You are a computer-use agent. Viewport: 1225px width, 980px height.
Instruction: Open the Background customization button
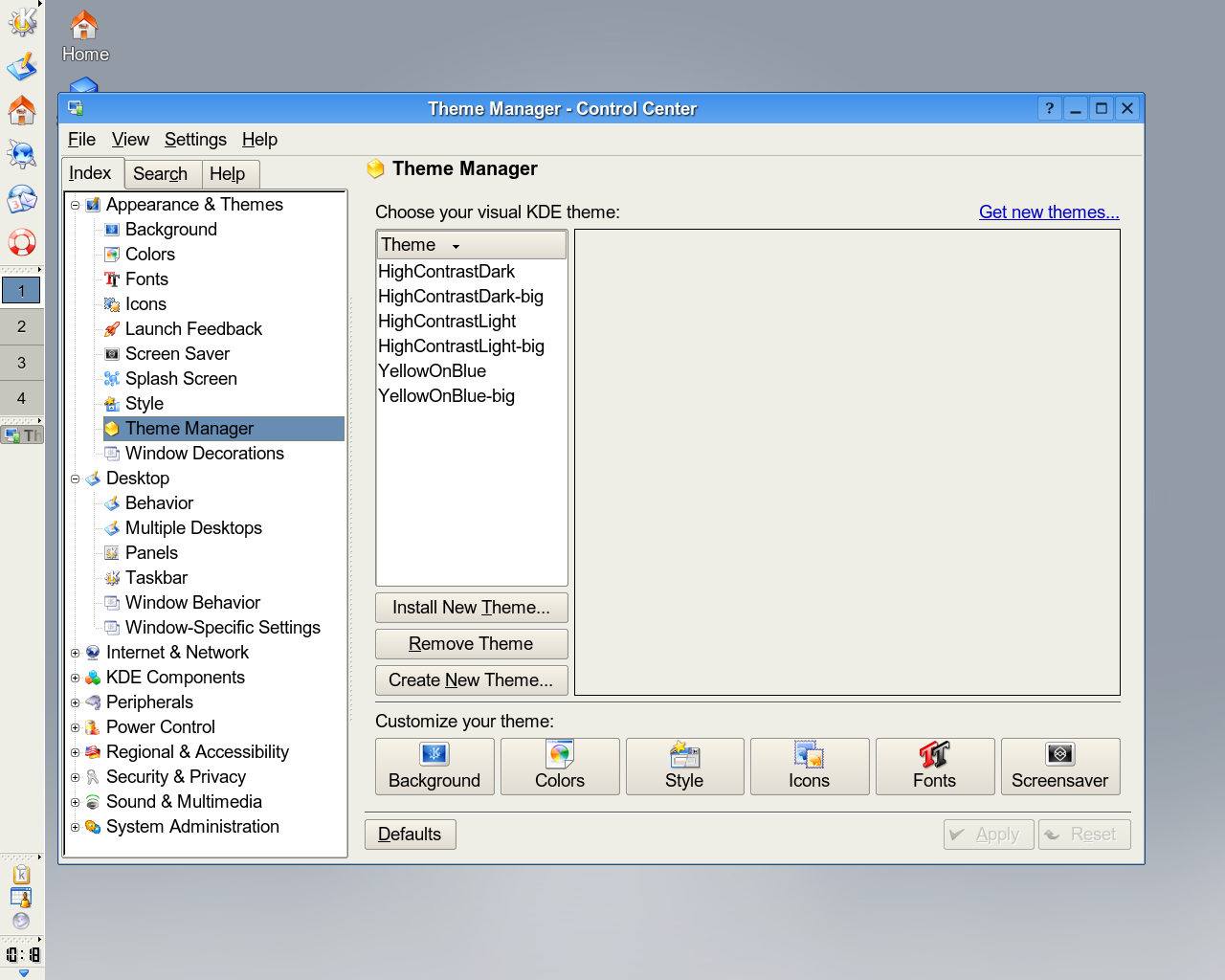click(x=434, y=767)
